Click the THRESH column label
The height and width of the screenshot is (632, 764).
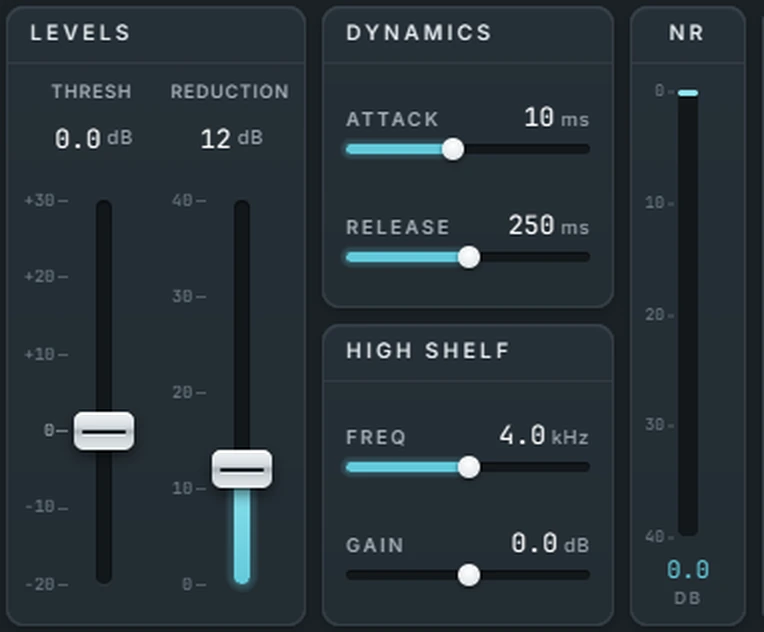[x=92, y=92]
